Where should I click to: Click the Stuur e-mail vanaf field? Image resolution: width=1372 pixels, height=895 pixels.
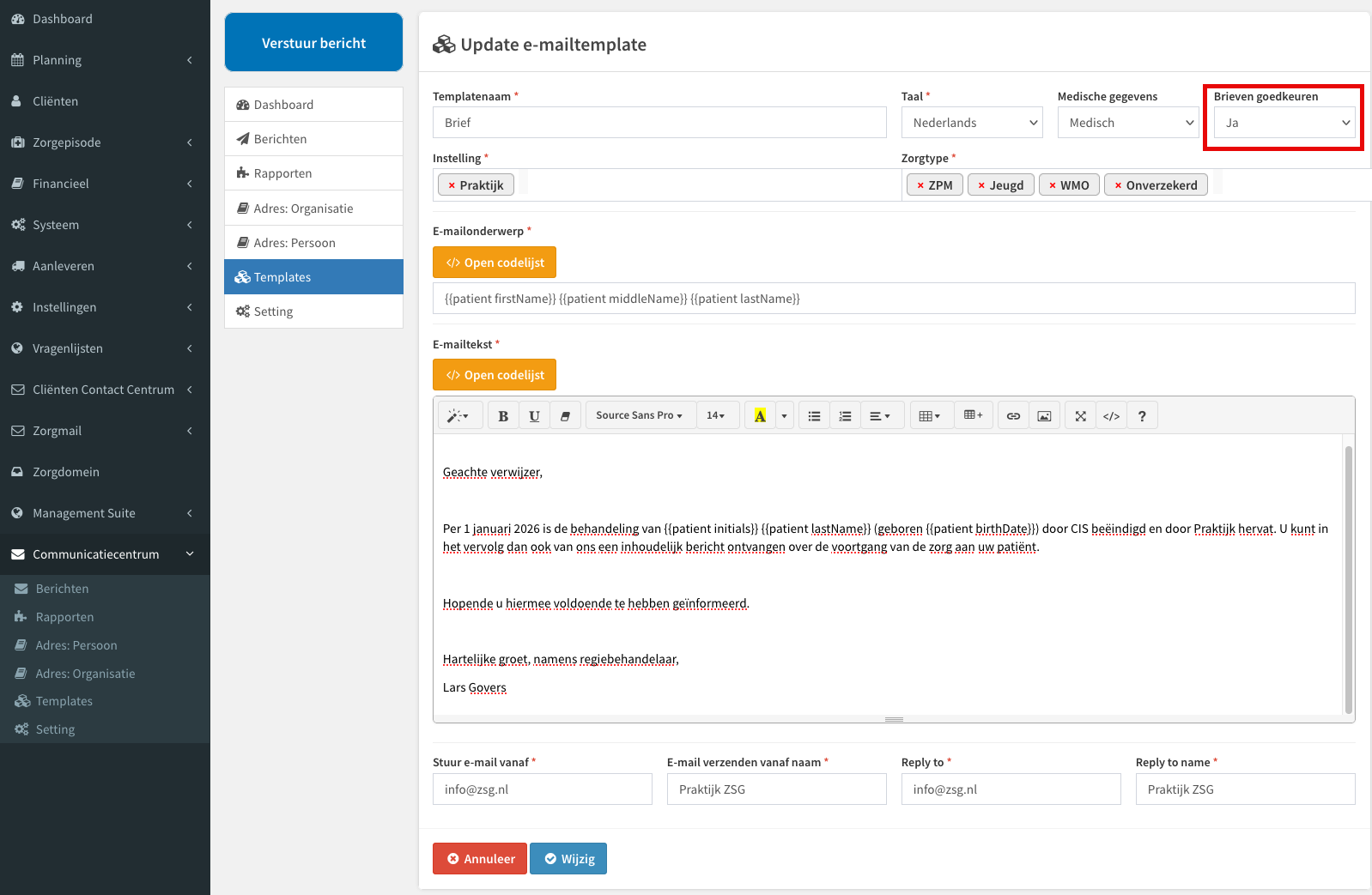(543, 789)
